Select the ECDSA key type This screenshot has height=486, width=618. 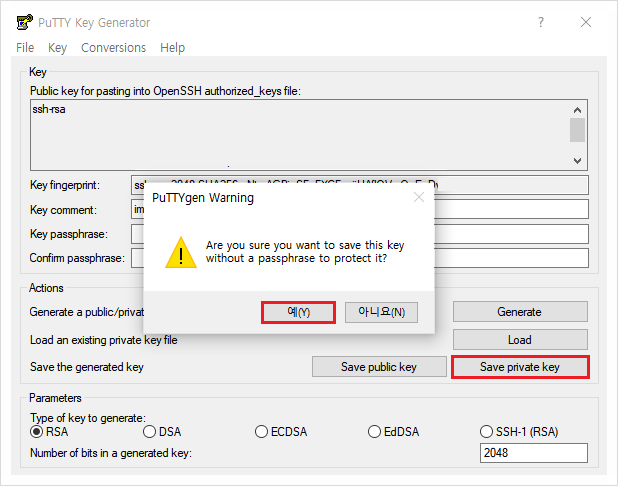[281, 432]
